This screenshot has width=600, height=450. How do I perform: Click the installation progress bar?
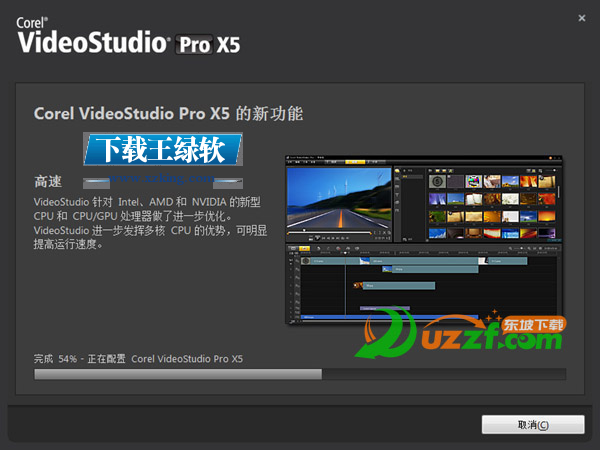[x=300, y=374]
